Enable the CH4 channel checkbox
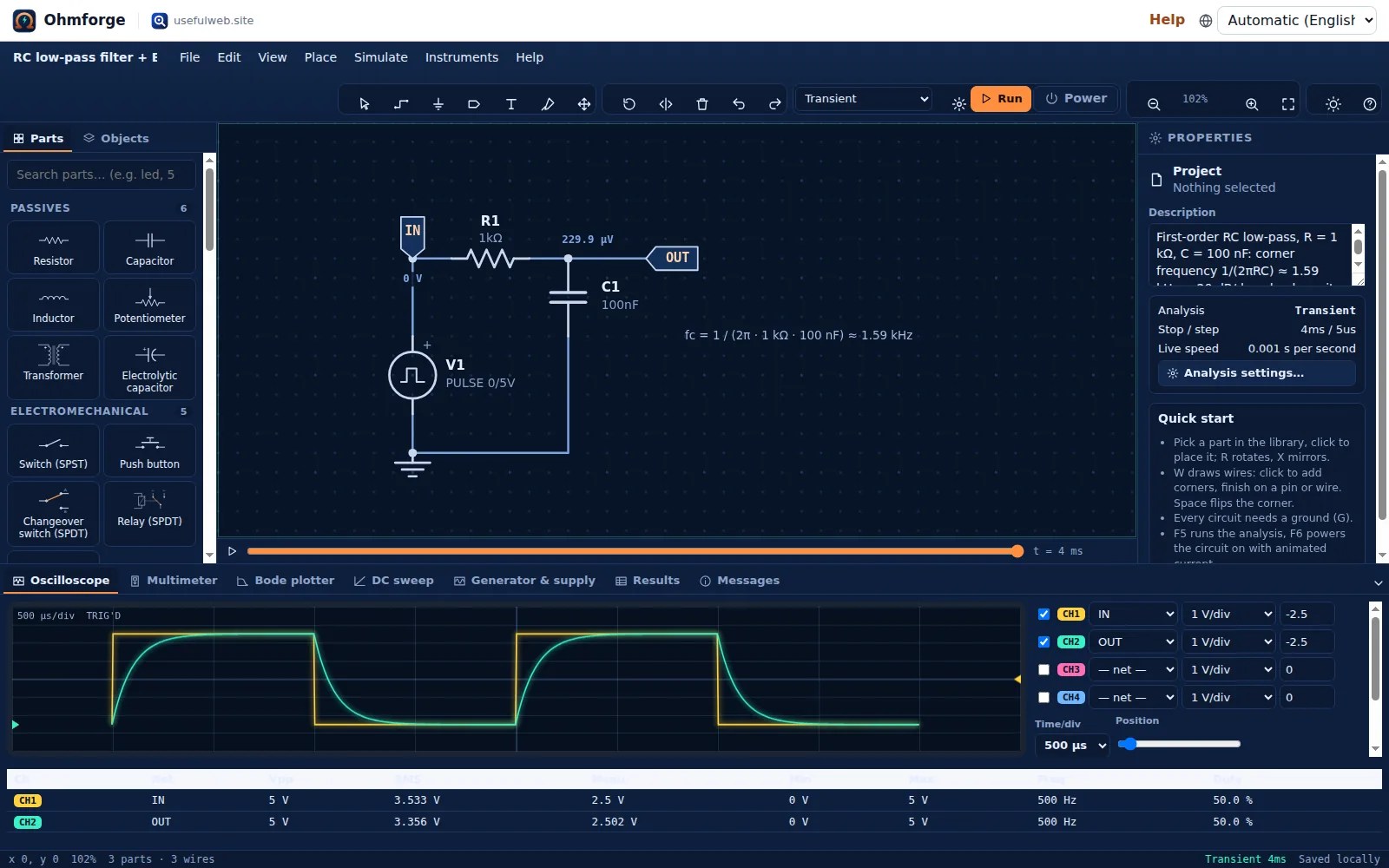The height and width of the screenshot is (868, 1389). [1043, 697]
